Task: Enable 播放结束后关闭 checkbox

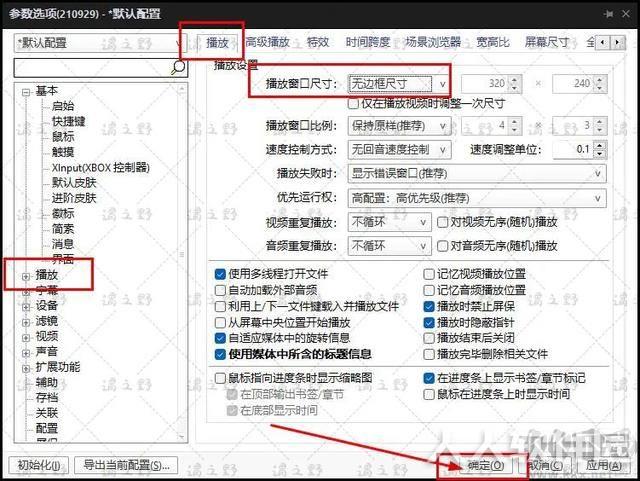Action: coord(429,338)
